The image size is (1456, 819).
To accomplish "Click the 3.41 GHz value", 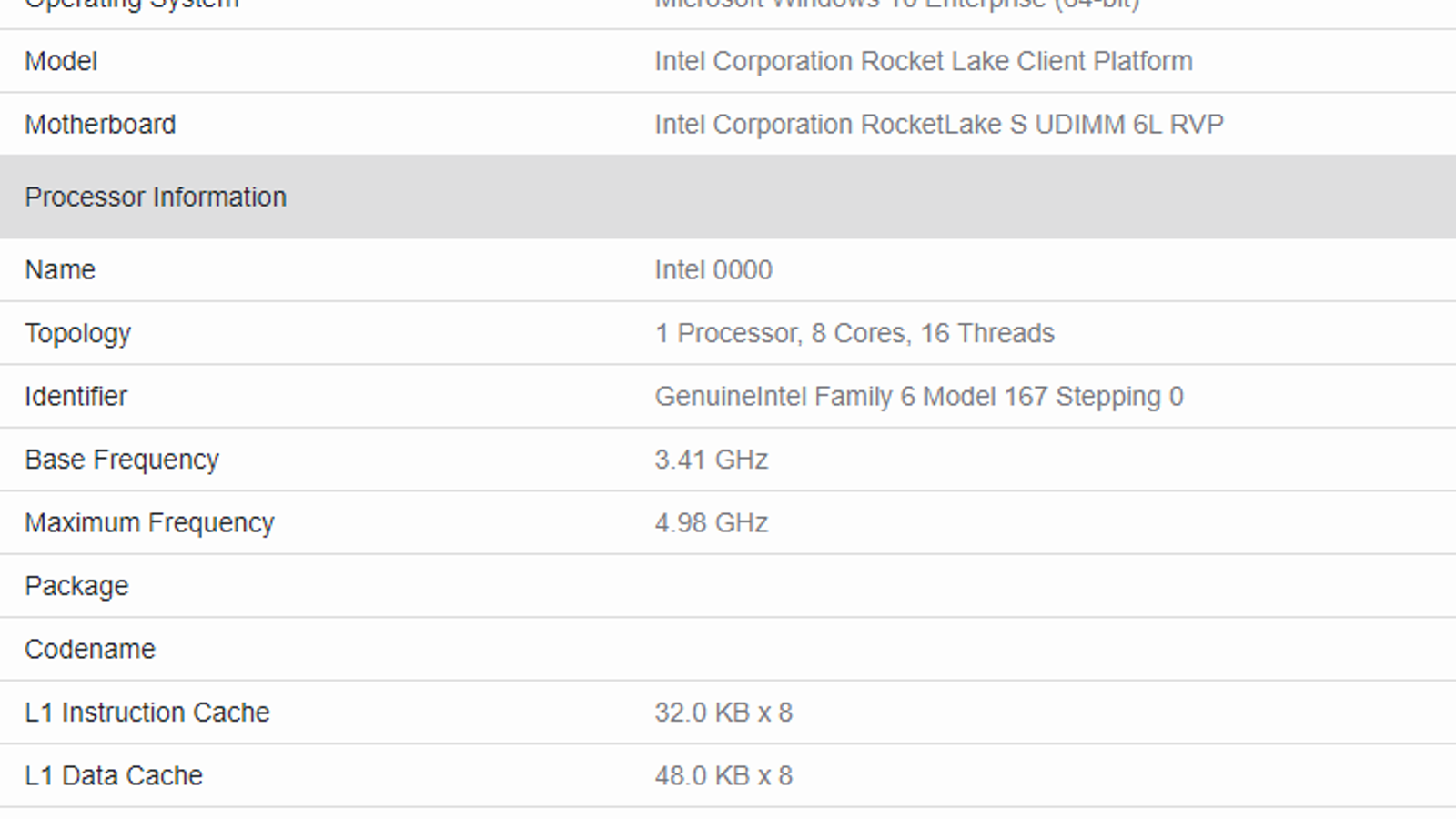I will pyautogui.click(x=712, y=460).
